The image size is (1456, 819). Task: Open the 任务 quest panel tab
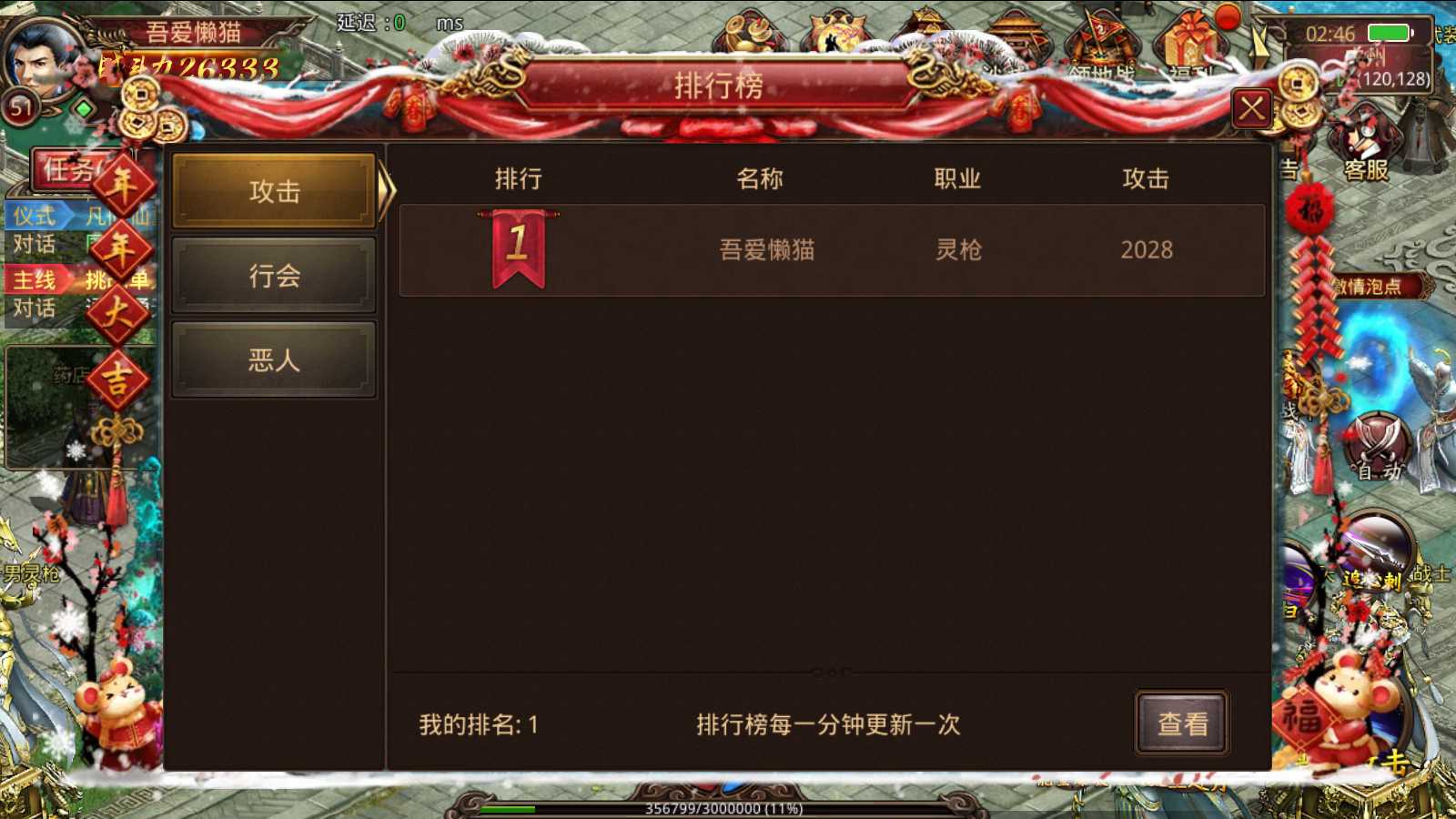click(69, 169)
